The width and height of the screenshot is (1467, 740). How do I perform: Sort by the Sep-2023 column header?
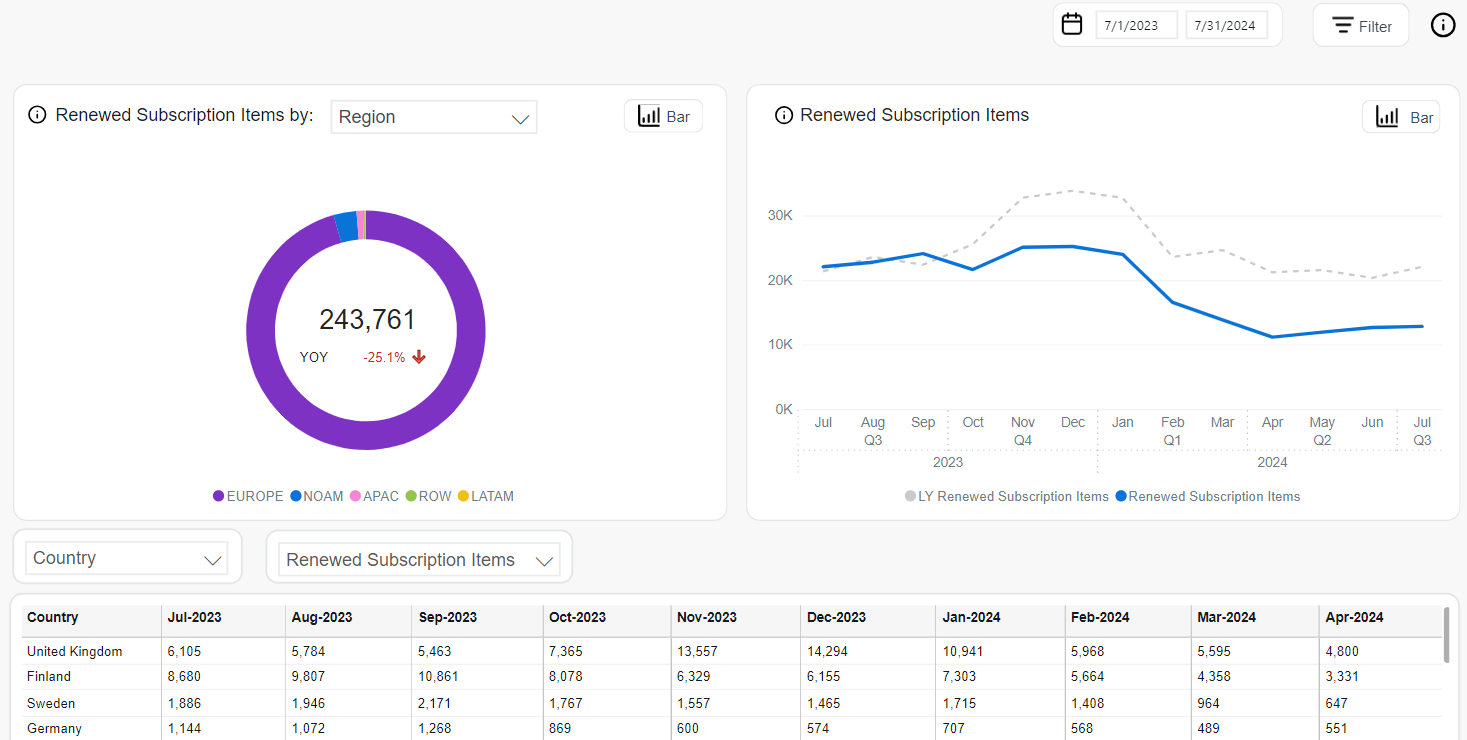477,618
